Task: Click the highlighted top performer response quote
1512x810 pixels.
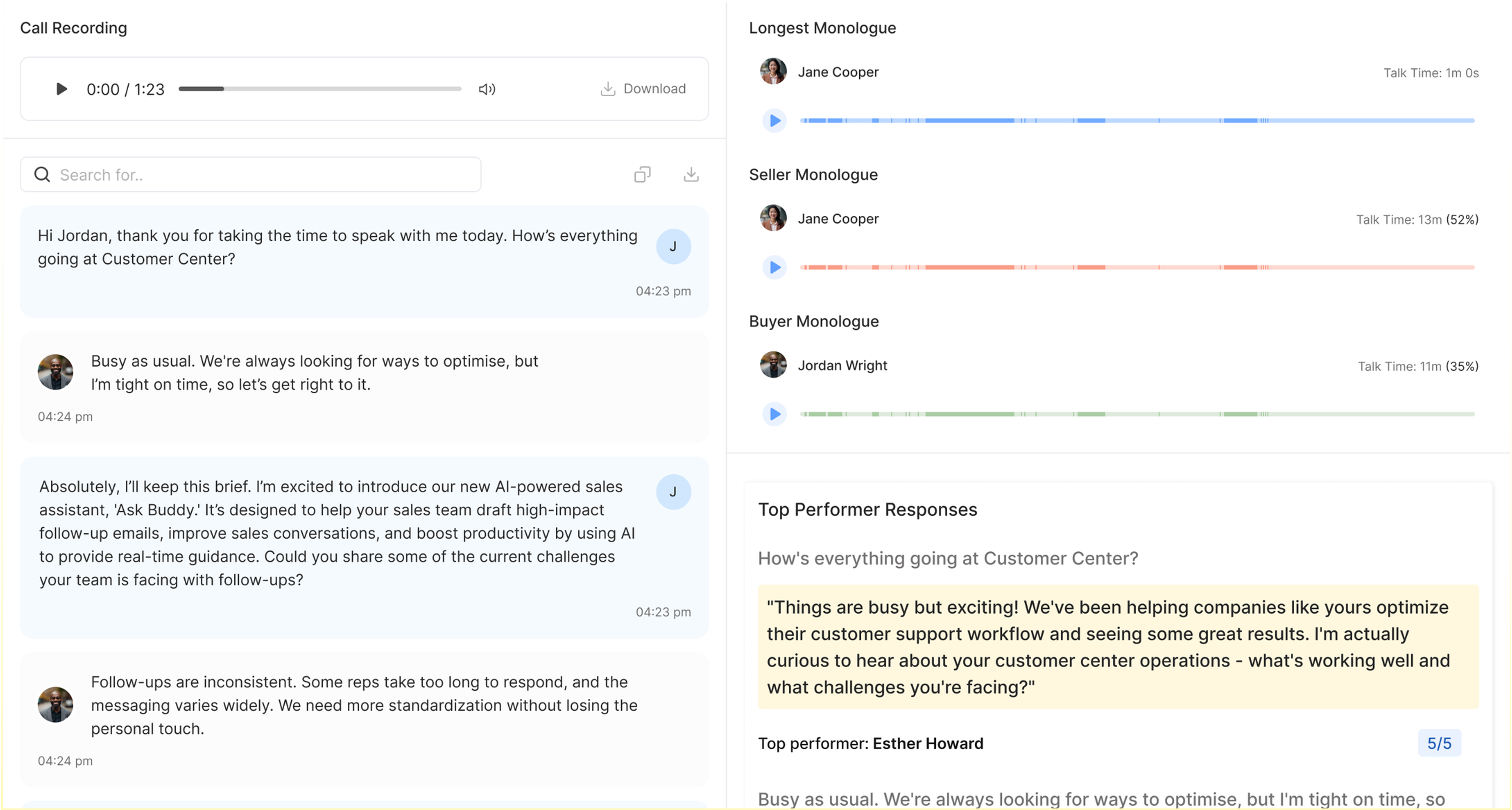Action: point(1118,647)
